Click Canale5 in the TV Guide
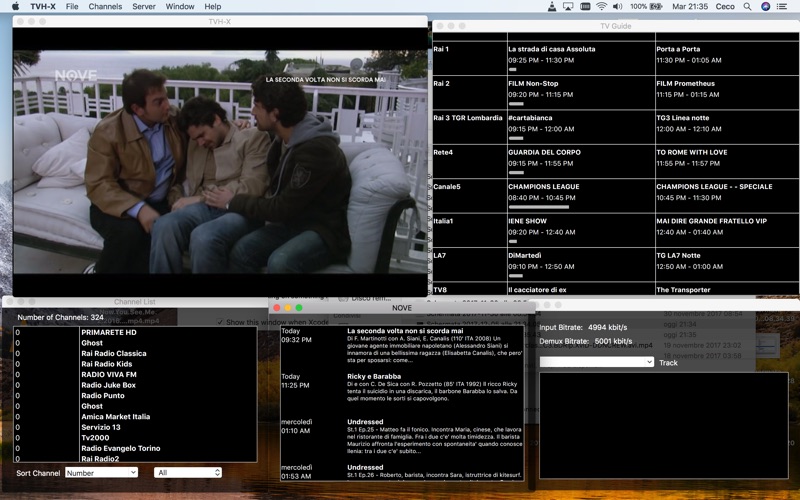This screenshot has height=500, width=800. pos(447,186)
